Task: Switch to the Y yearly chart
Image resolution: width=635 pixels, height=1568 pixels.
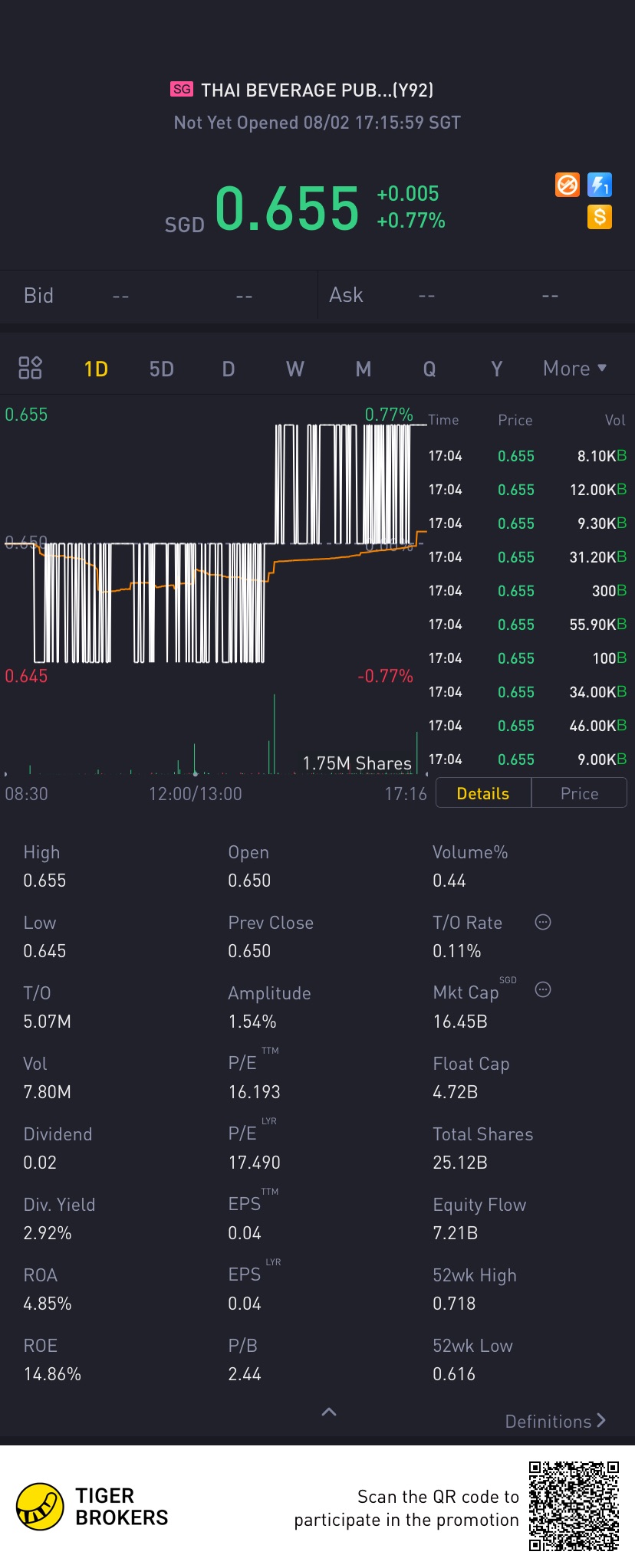Action: point(496,369)
